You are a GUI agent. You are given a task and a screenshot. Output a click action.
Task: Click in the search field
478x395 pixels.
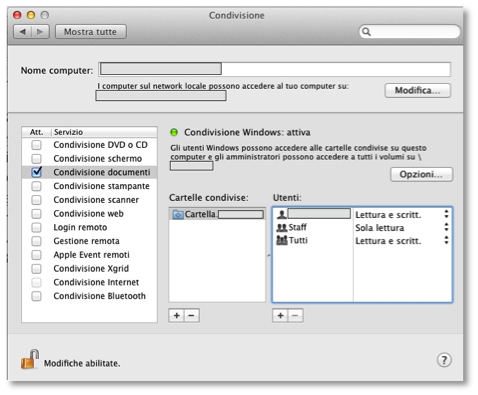[x=410, y=32]
